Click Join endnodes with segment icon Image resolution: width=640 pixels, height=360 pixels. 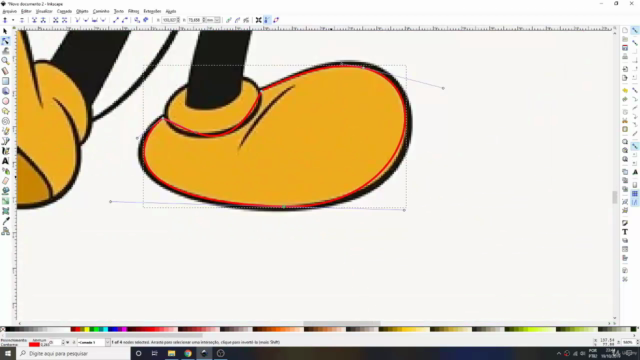56,20
